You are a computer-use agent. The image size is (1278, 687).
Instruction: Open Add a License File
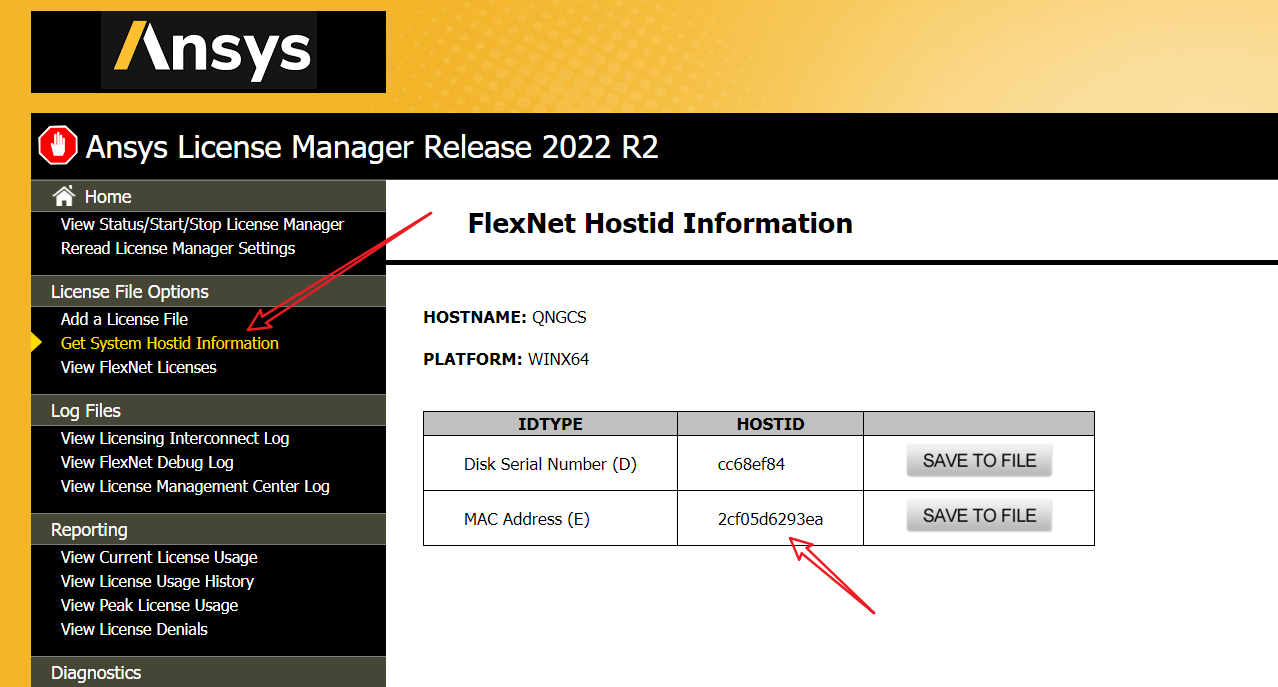point(124,319)
